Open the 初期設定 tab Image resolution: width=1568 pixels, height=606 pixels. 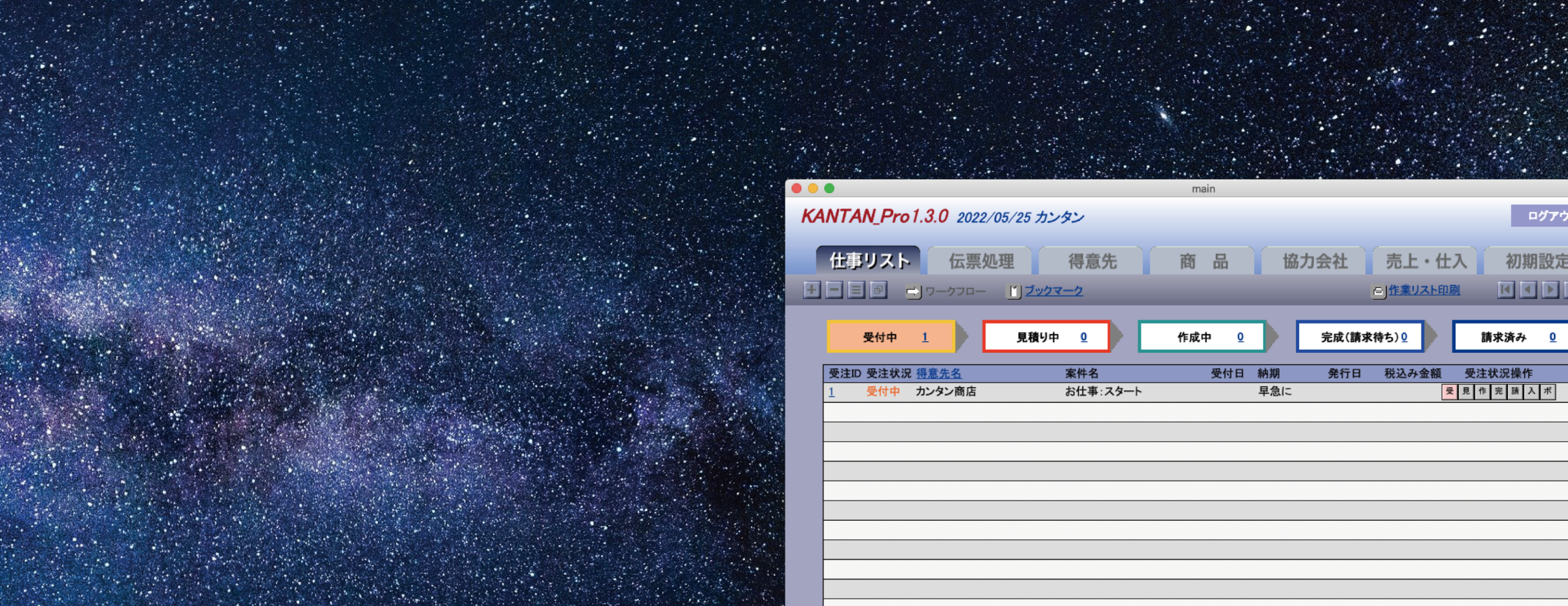[1527, 261]
